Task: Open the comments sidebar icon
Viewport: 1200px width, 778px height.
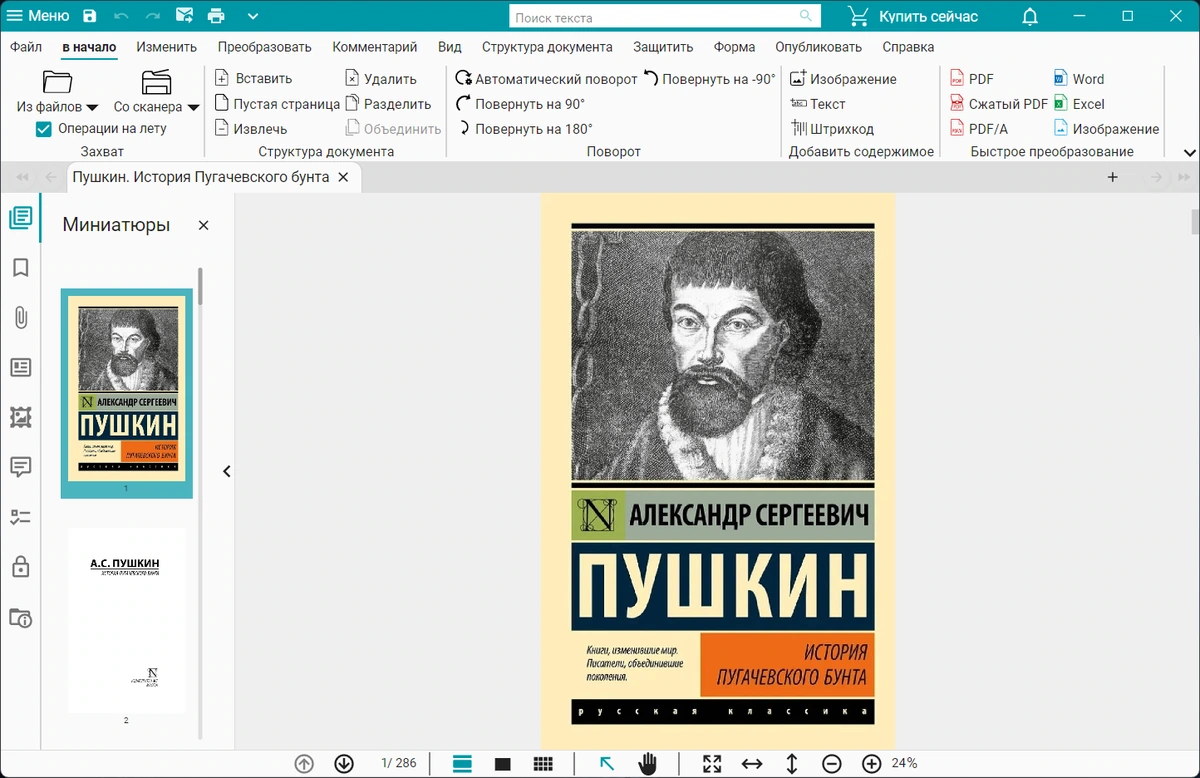Action: (20, 467)
